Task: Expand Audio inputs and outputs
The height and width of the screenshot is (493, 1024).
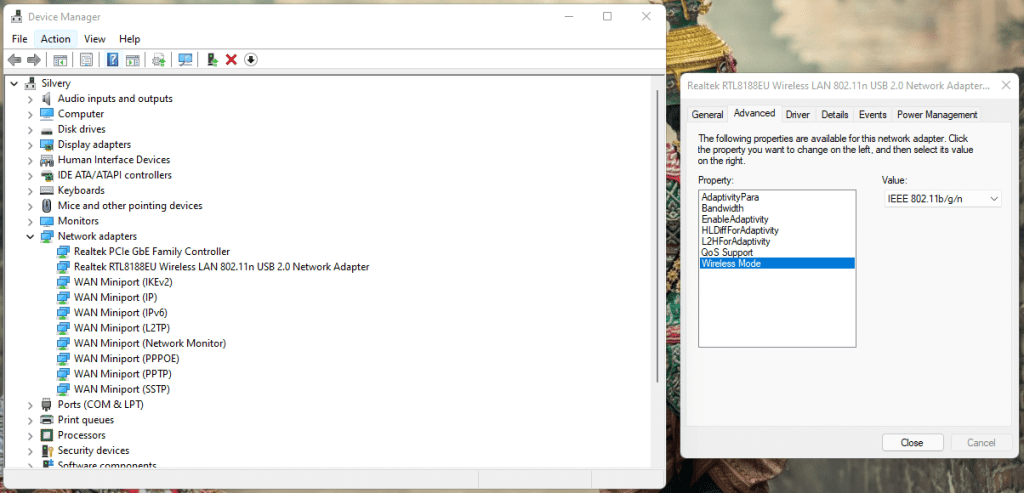Action: 30,99
